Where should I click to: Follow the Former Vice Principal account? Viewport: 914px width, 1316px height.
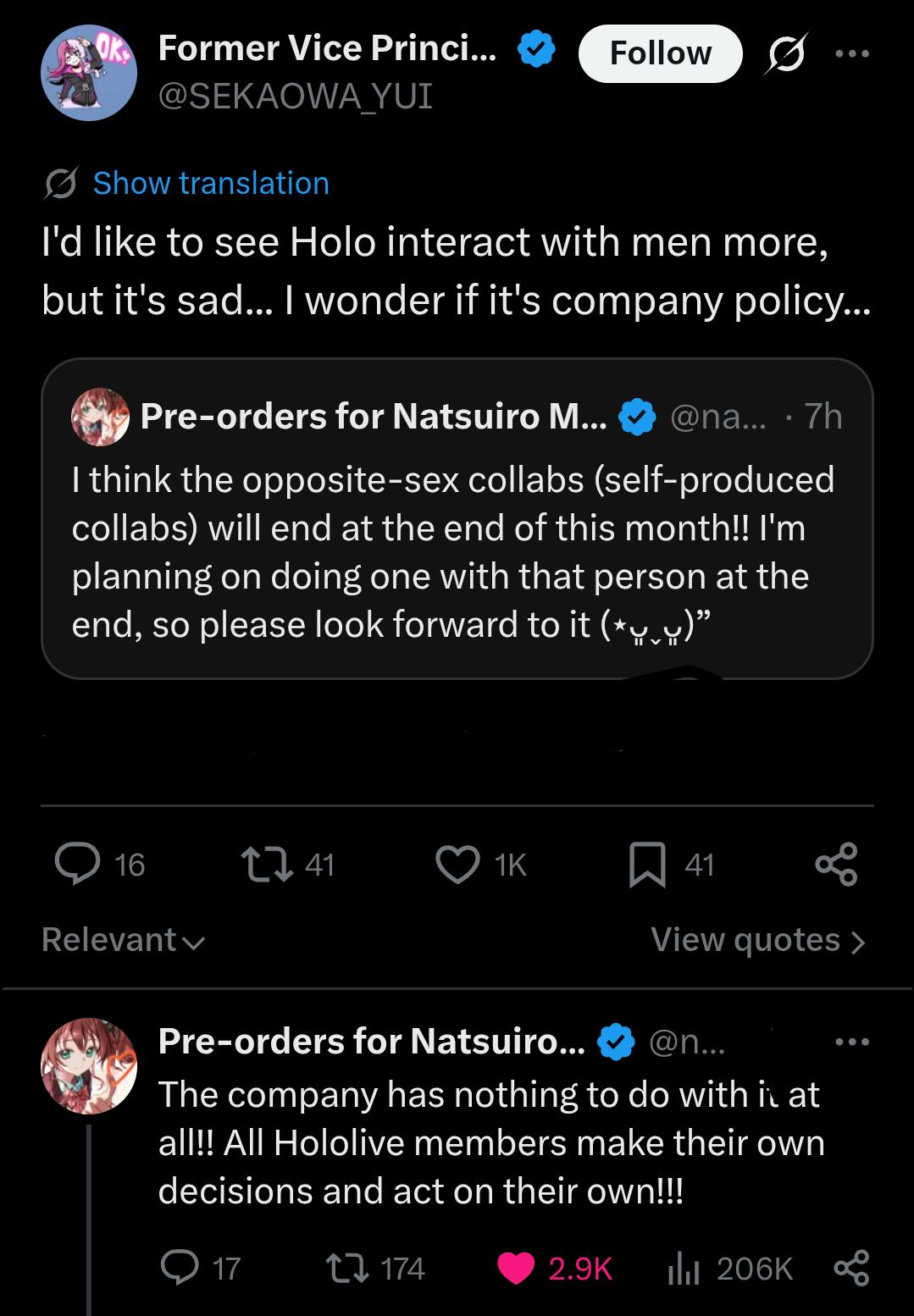pyautogui.click(x=660, y=54)
